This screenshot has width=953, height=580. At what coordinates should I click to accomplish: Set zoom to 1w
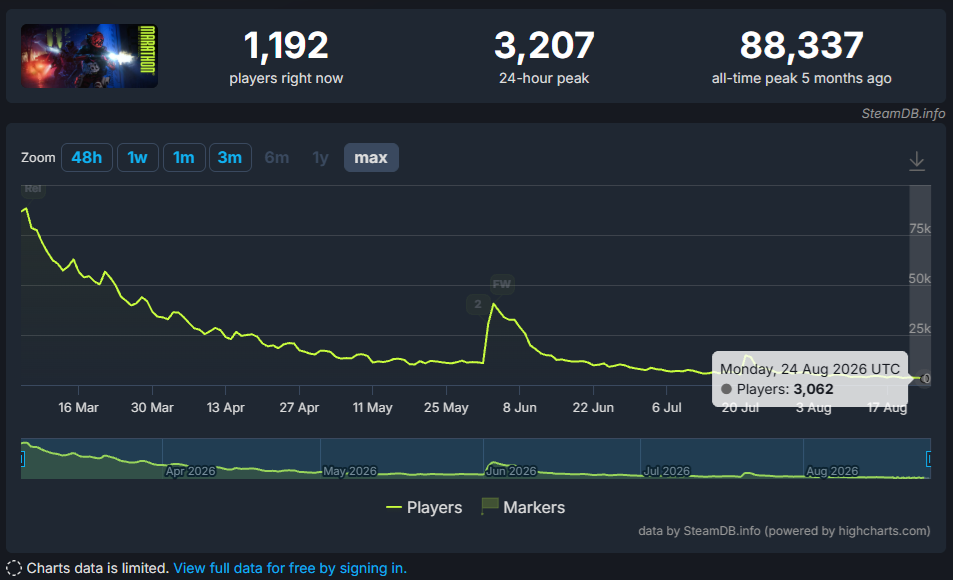pyautogui.click(x=137, y=157)
